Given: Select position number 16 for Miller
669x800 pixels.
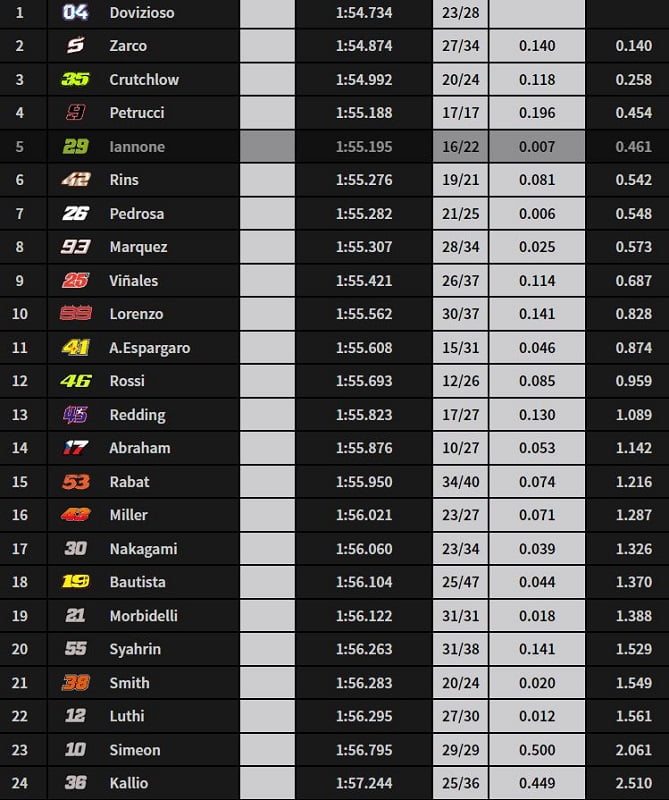Looking at the screenshot, I should coord(20,515).
